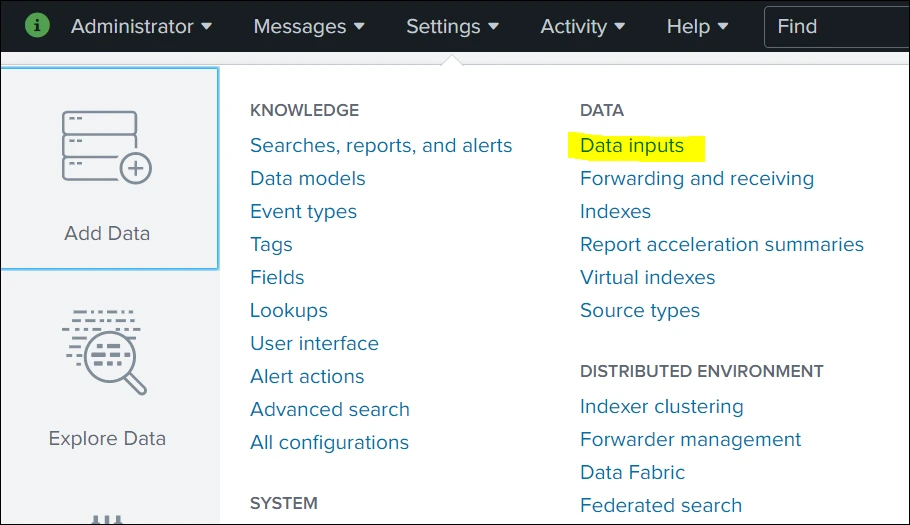Expand the Administrator dropdown menu
Image resolution: width=910 pixels, height=525 pixels.
point(141,26)
